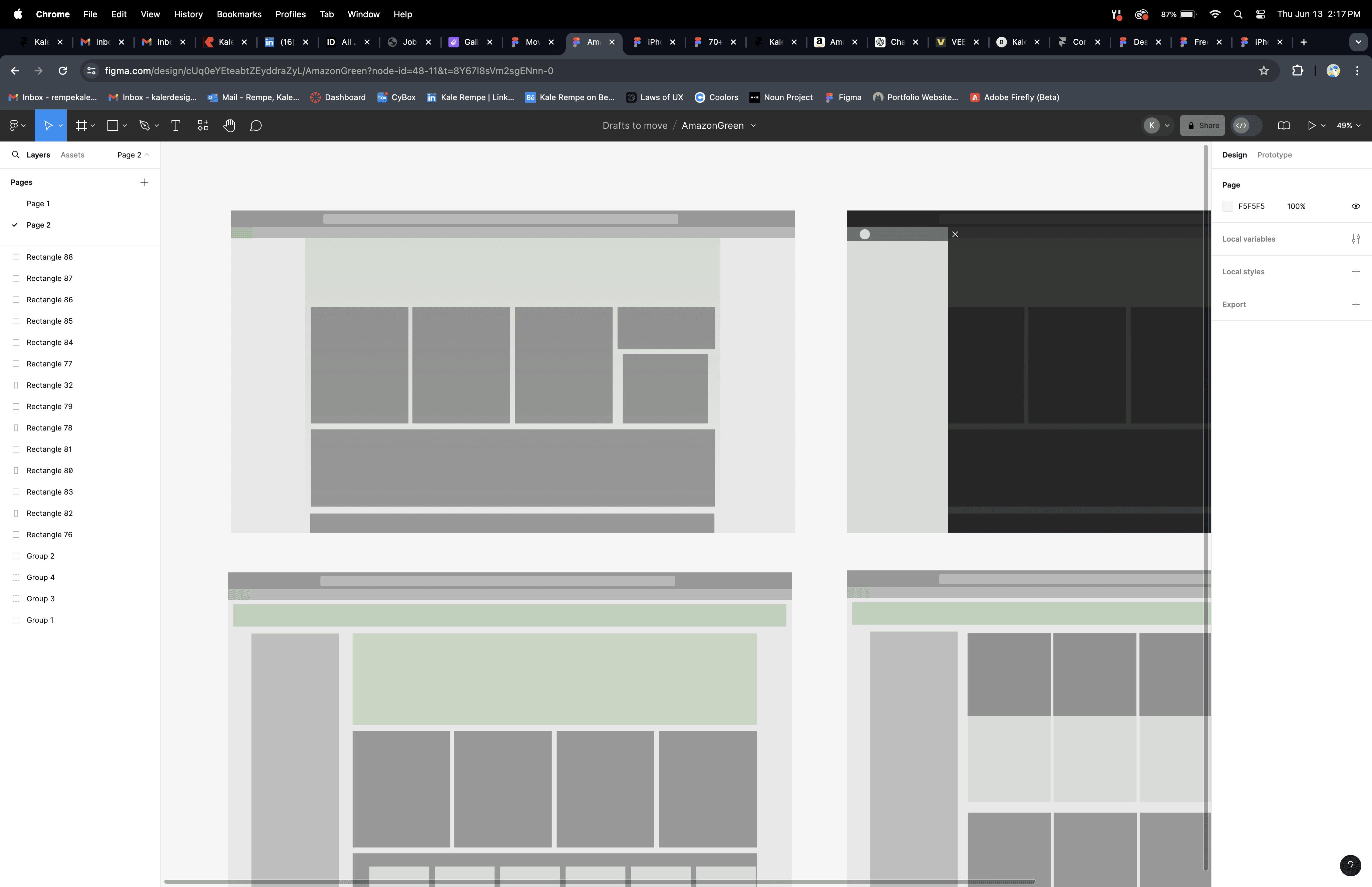Select the Design tab
Image resolution: width=1372 pixels, height=887 pixels.
[x=1235, y=155]
